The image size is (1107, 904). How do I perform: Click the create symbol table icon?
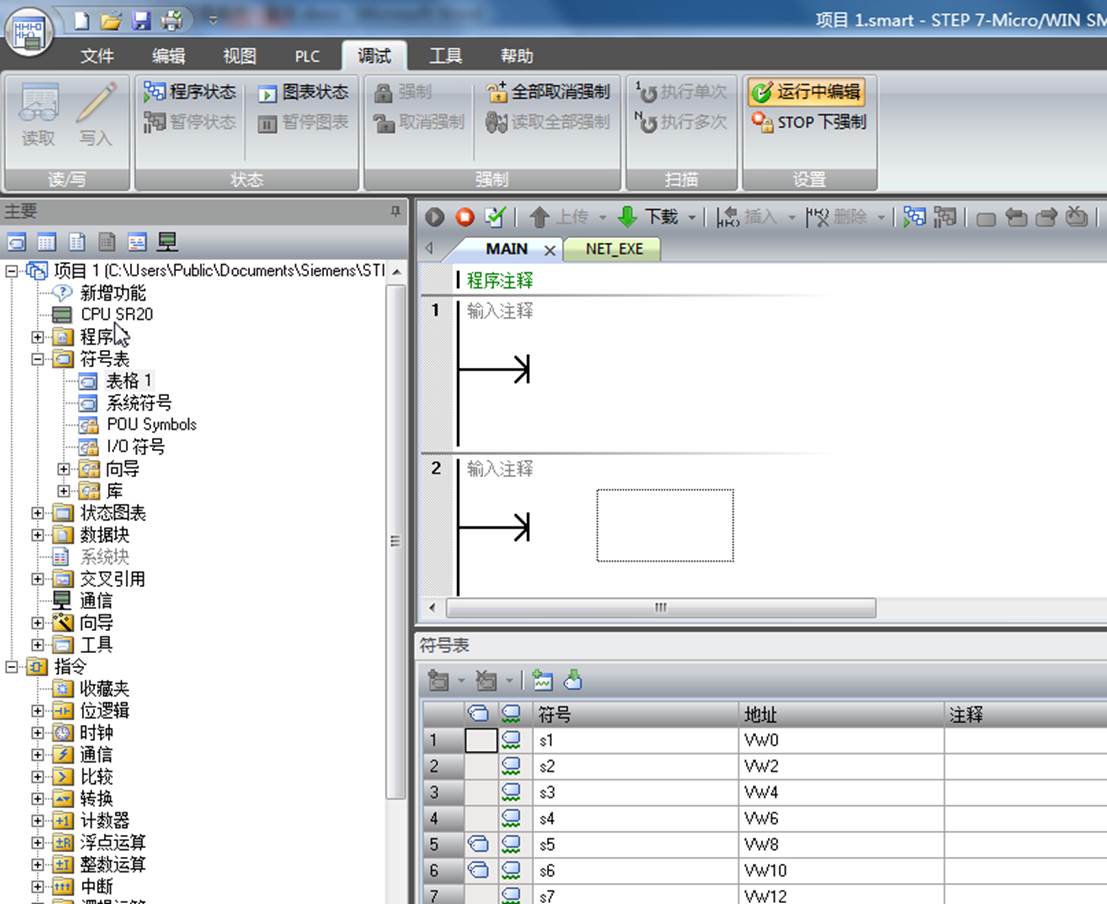coord(542,679)
